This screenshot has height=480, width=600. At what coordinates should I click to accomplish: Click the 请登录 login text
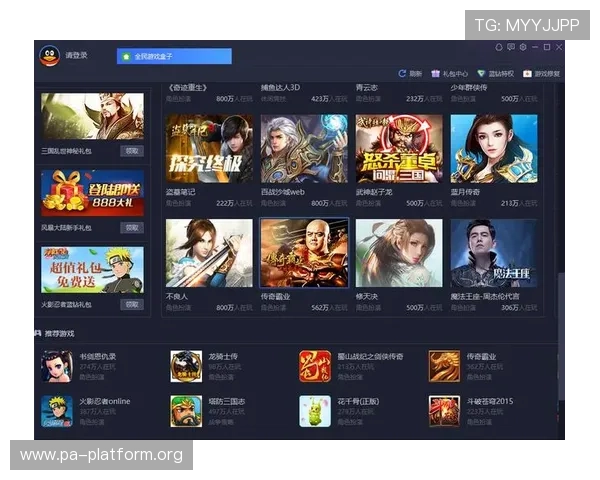pos(76,55)
